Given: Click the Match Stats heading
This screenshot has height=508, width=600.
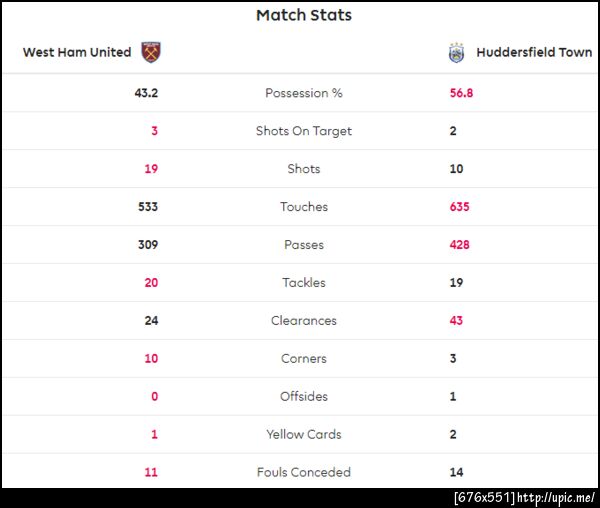Looking at the screenshot, I should 304,15.
